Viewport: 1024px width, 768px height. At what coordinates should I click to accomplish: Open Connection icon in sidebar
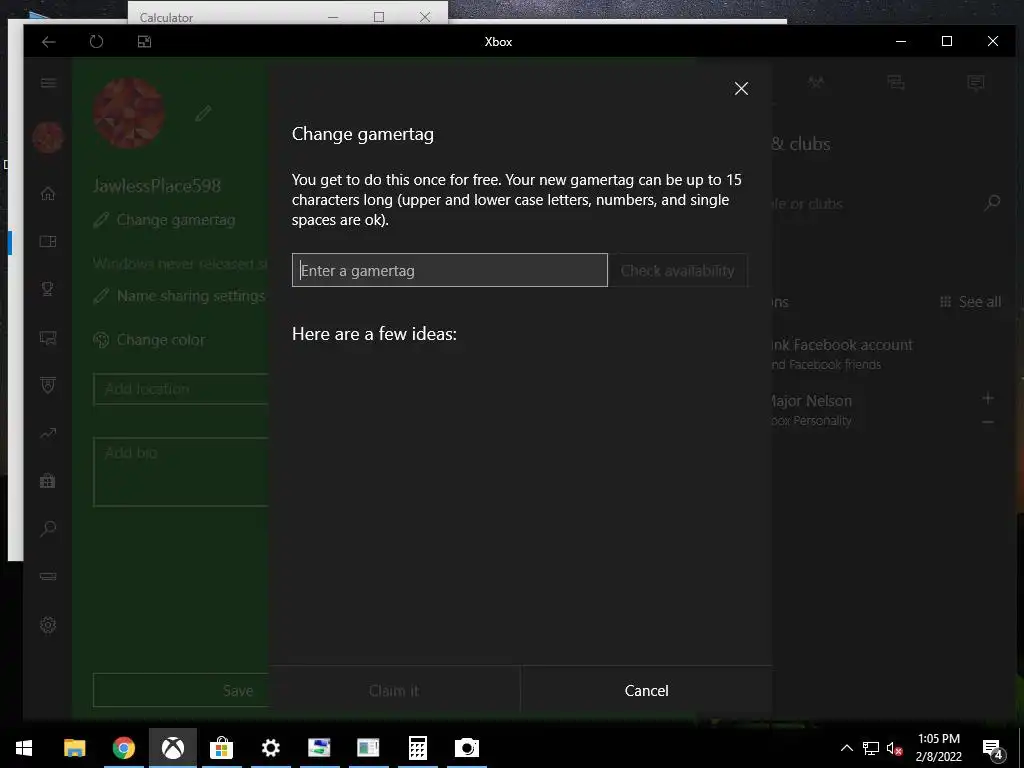click(48, 576)
